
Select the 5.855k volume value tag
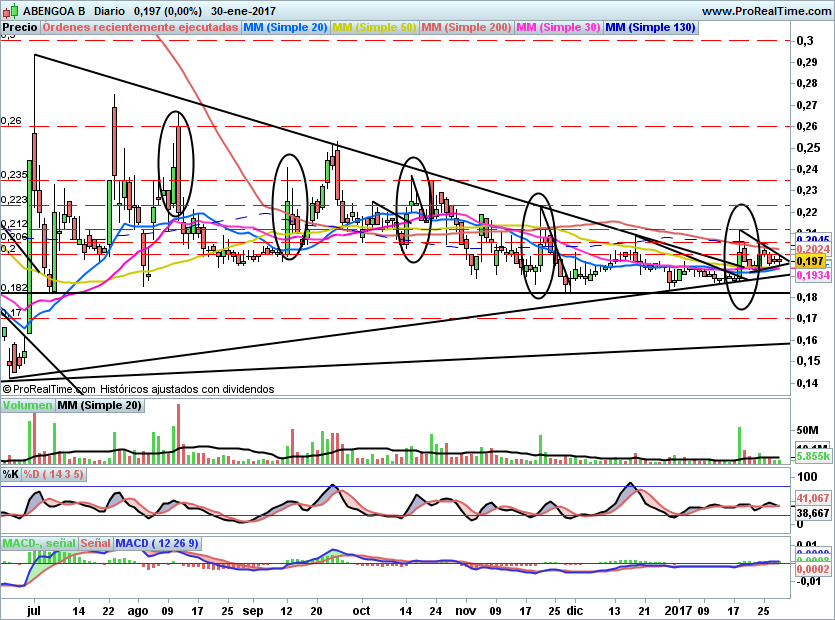click(x=813, y=456)
